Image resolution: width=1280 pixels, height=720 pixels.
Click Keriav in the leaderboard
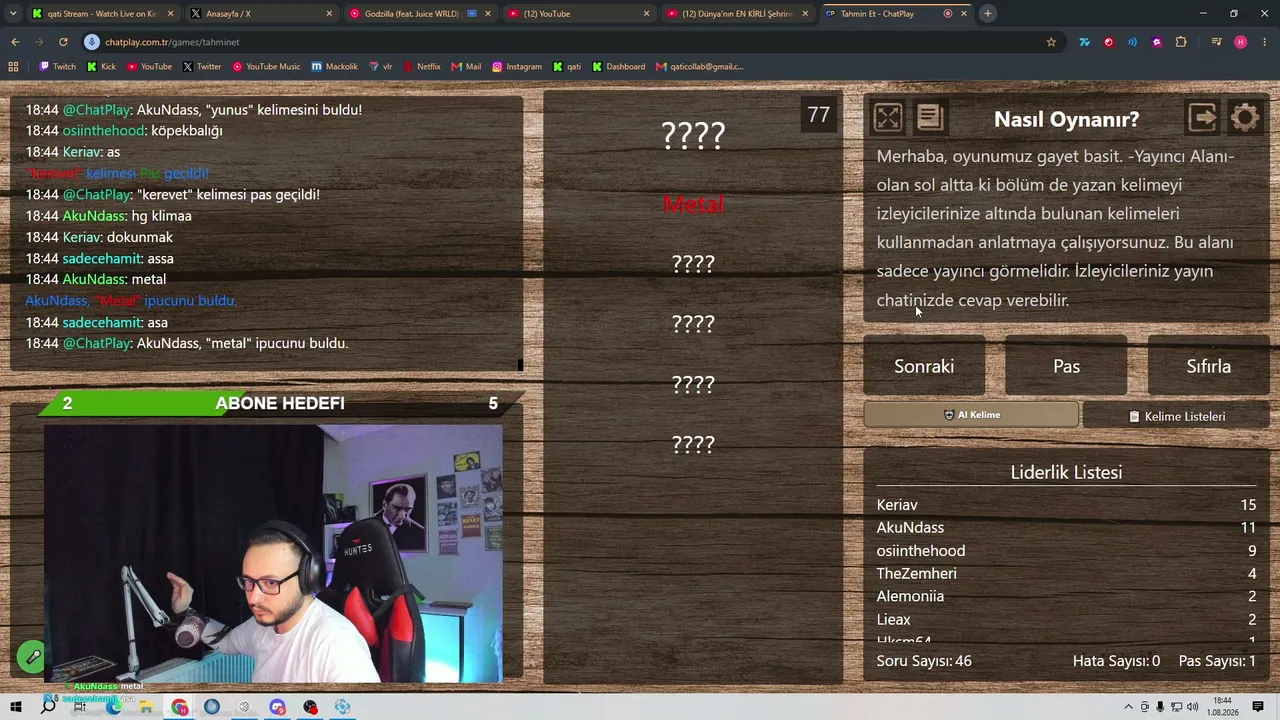click(897, 505)
